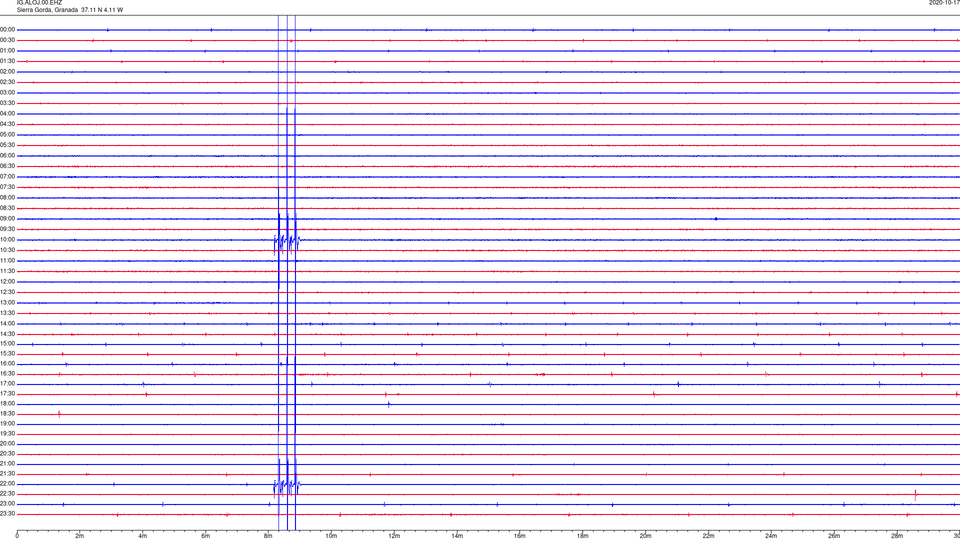Highlight the 19:30 row time
Screen dimensions: 960x540
tap(7, 433)
